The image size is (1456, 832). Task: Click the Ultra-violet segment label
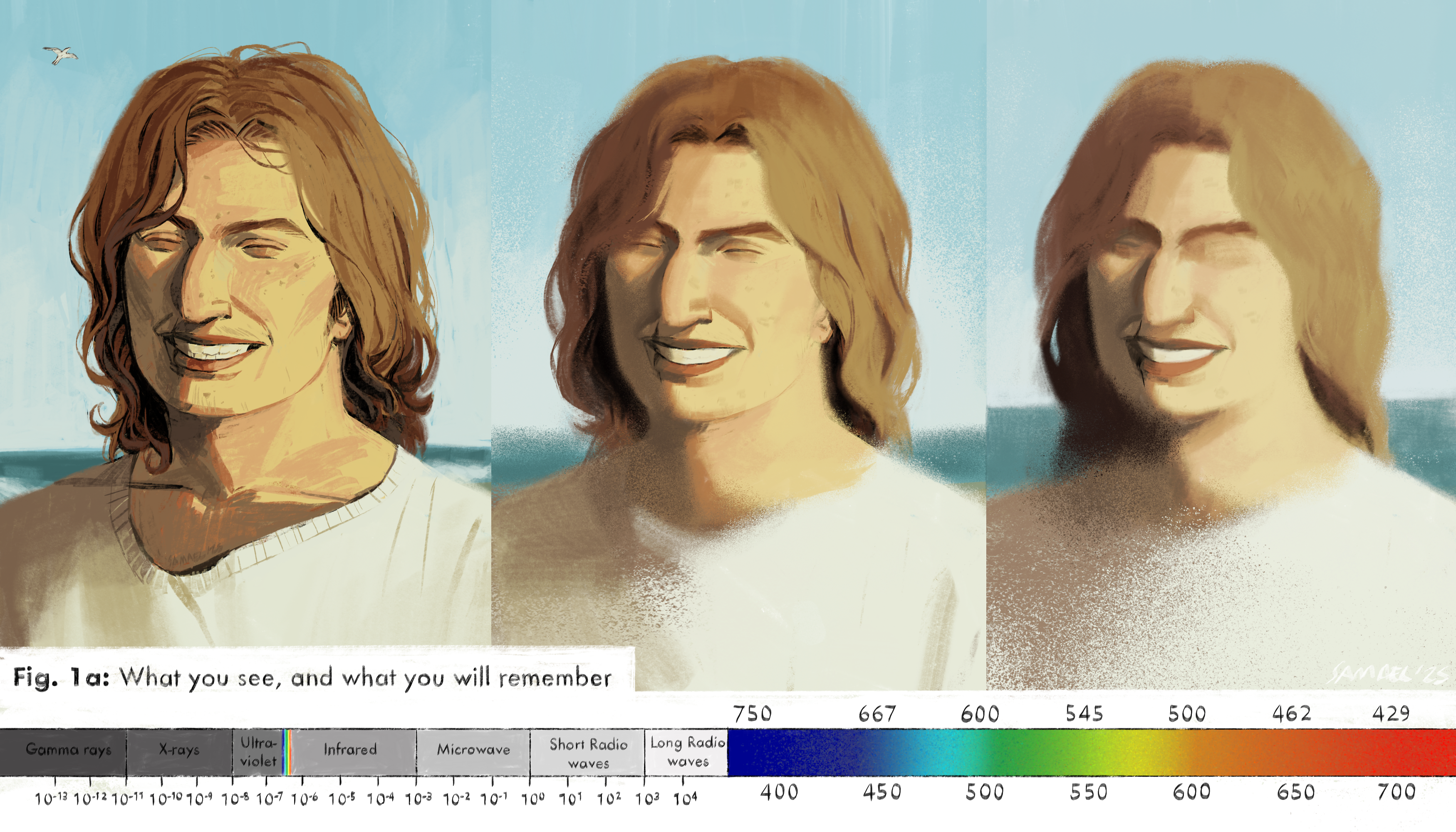pyautogui.click(x=258, y=752)
